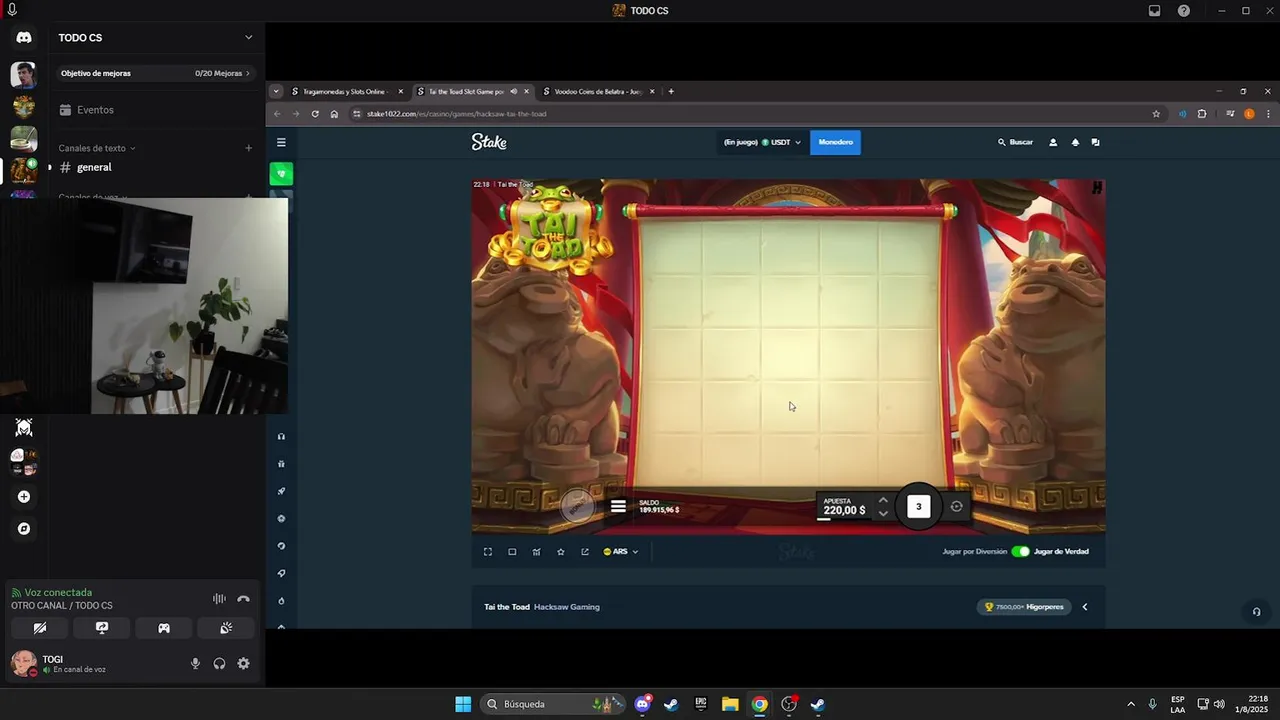Enter fullscreen game mode
The height and width of the screenshot is (720, 1280).
click(x=488, y=551)
